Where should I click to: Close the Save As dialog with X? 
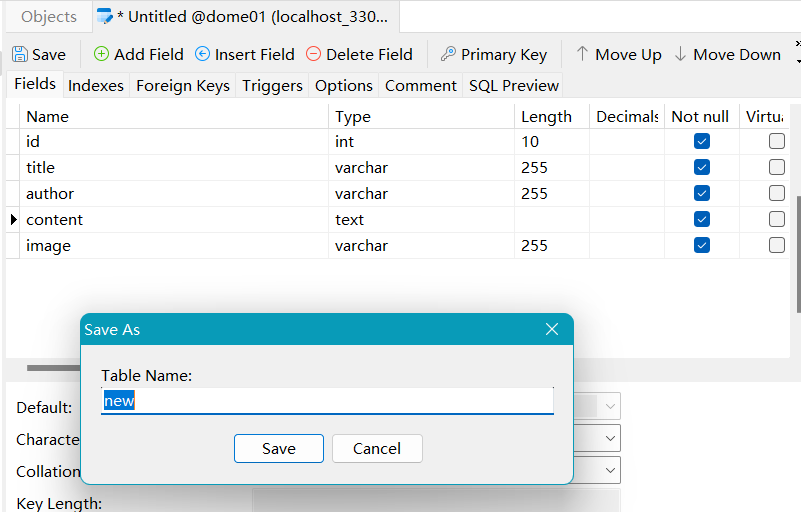552,329
